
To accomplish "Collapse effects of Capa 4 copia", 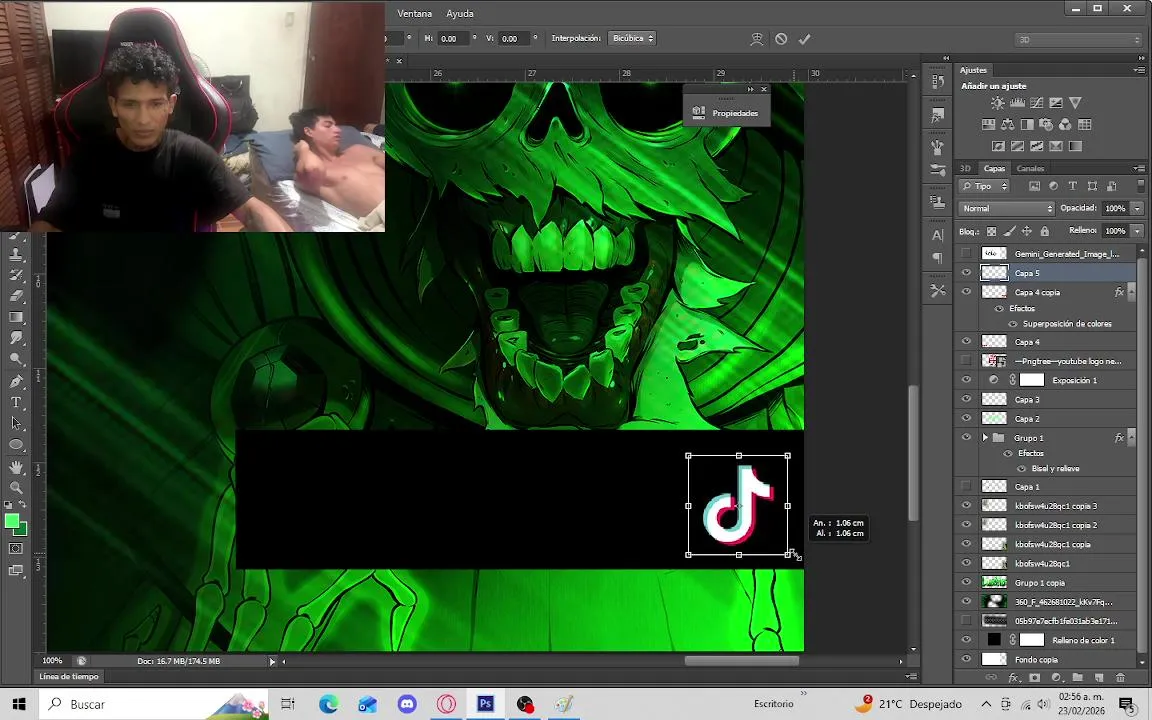I will [x=1131, y=292].
